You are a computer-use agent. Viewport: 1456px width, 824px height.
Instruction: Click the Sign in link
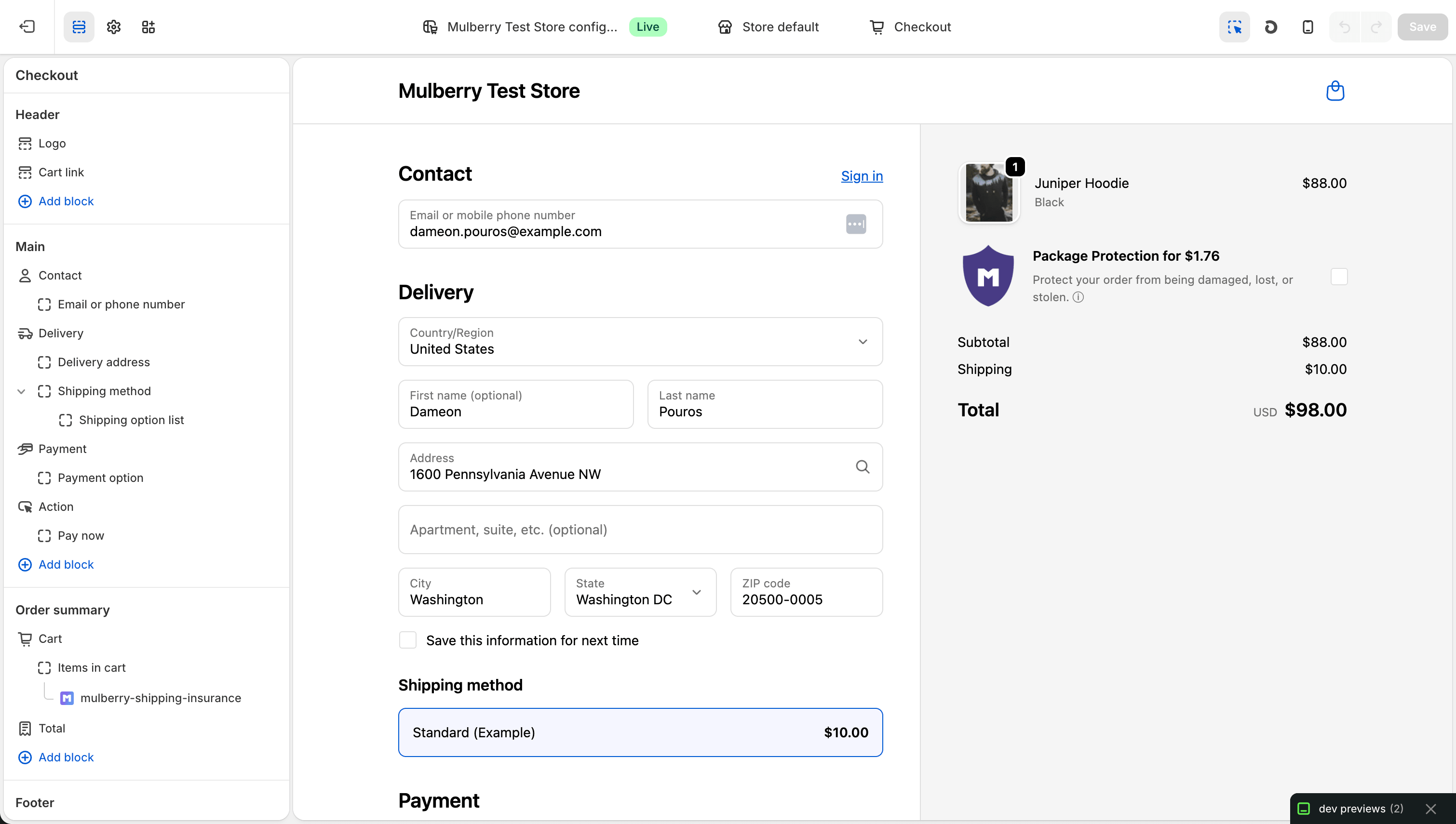[x=861, y=176]
